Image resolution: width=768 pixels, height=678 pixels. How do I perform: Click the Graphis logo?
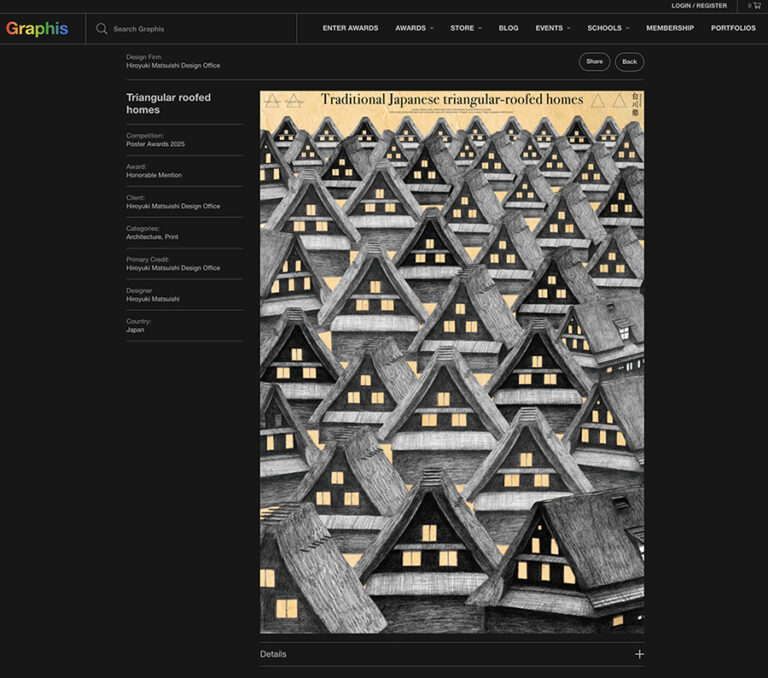click(x=37, y=28)
